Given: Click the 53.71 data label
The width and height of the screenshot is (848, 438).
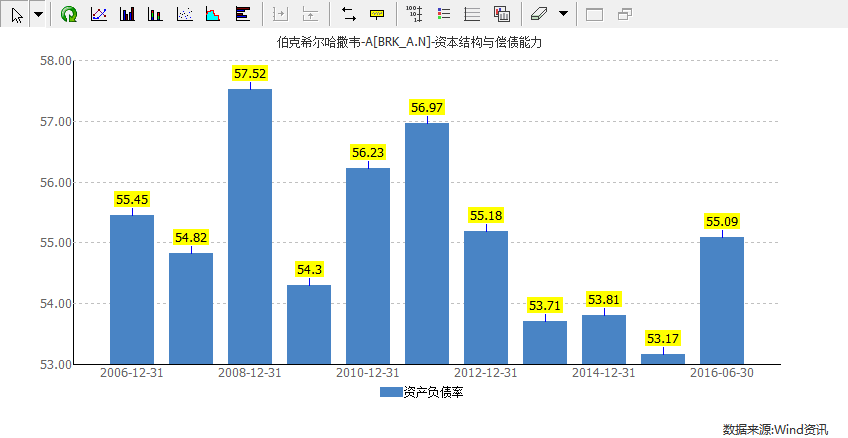Looking at the screenshot, I should [x=545, y=306].
